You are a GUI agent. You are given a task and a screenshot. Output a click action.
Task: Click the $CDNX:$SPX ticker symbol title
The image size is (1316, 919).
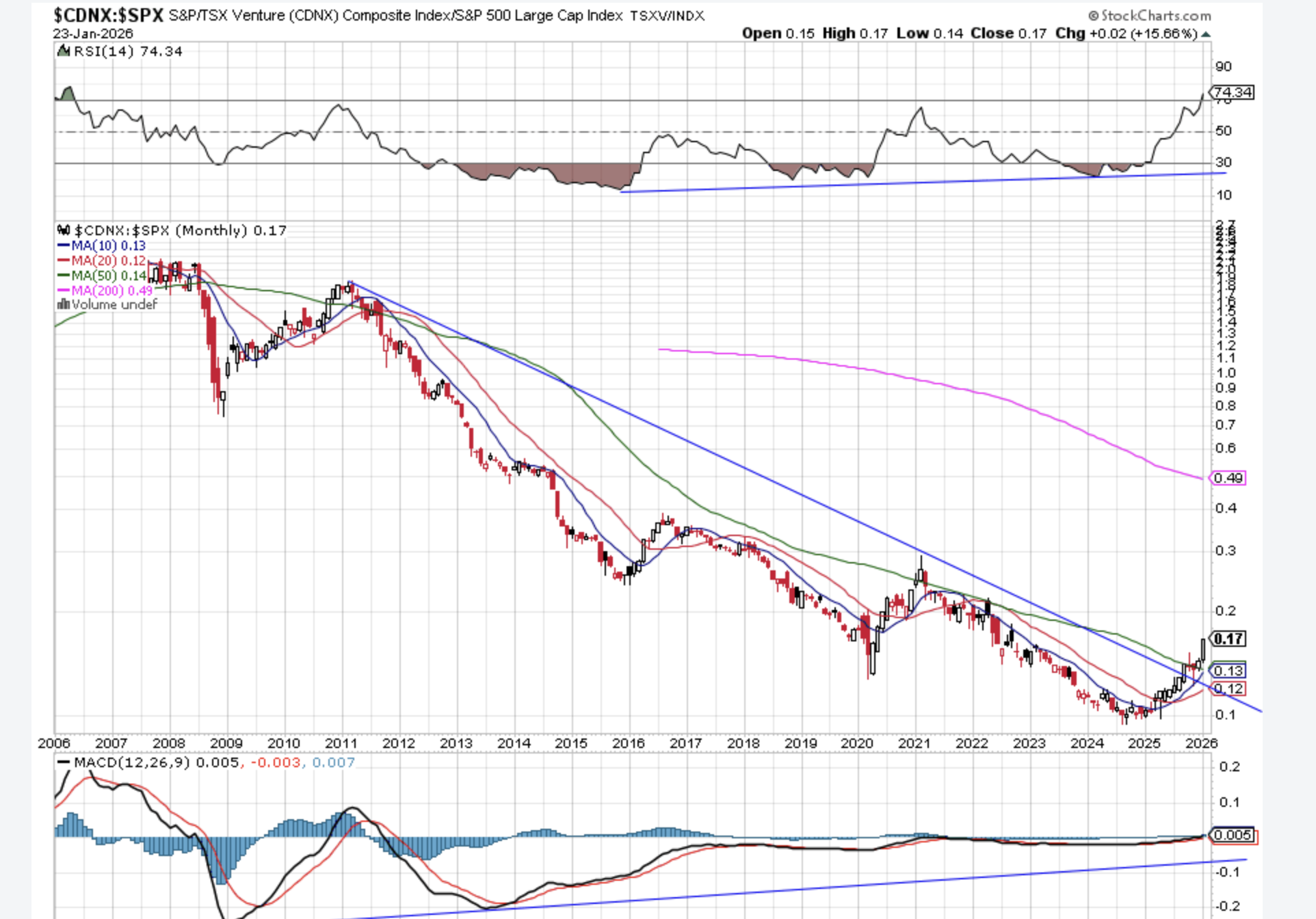point(108,15)
